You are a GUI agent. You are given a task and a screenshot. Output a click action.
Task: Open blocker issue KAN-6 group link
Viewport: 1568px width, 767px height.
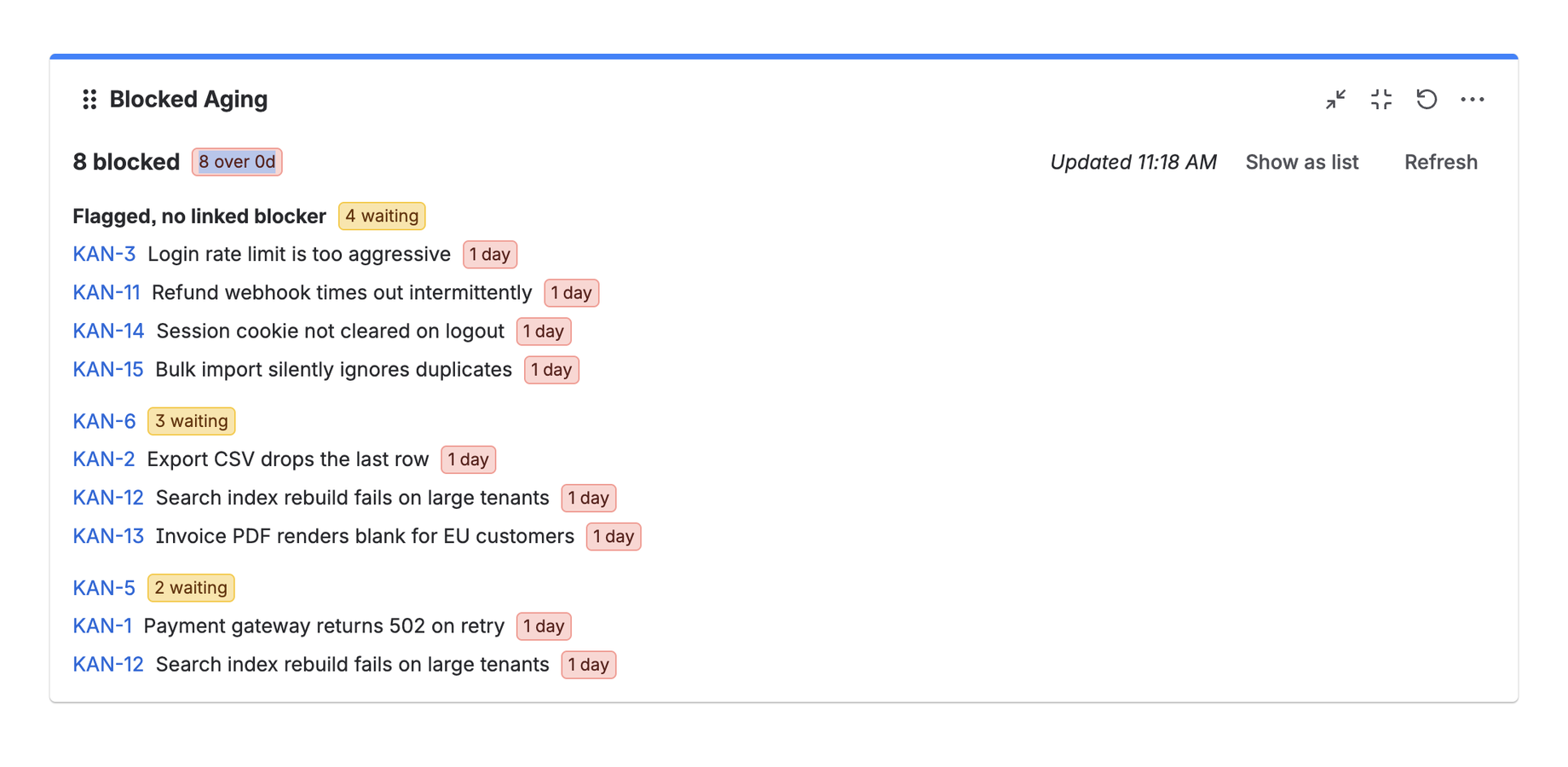coord(104,421)
